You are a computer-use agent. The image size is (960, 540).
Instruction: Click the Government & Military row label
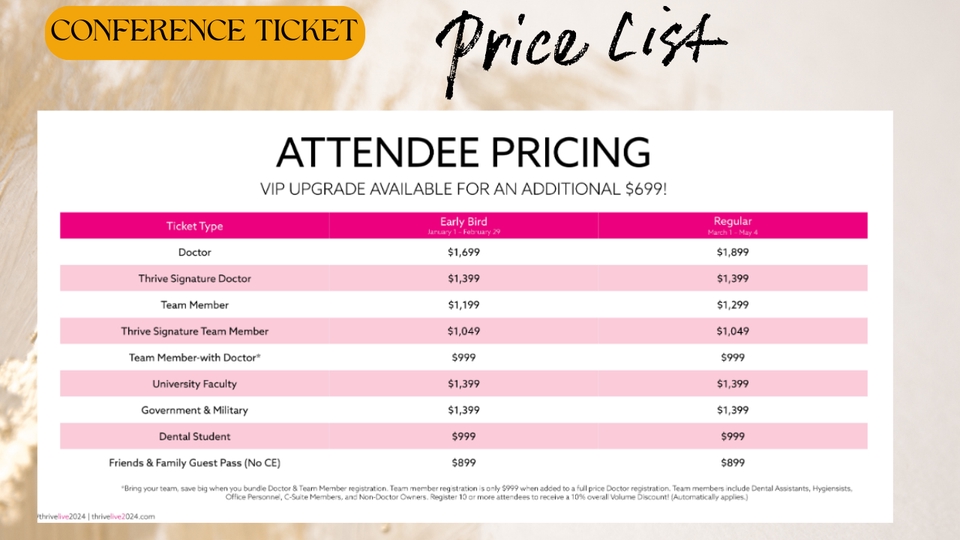click(195, 410)
